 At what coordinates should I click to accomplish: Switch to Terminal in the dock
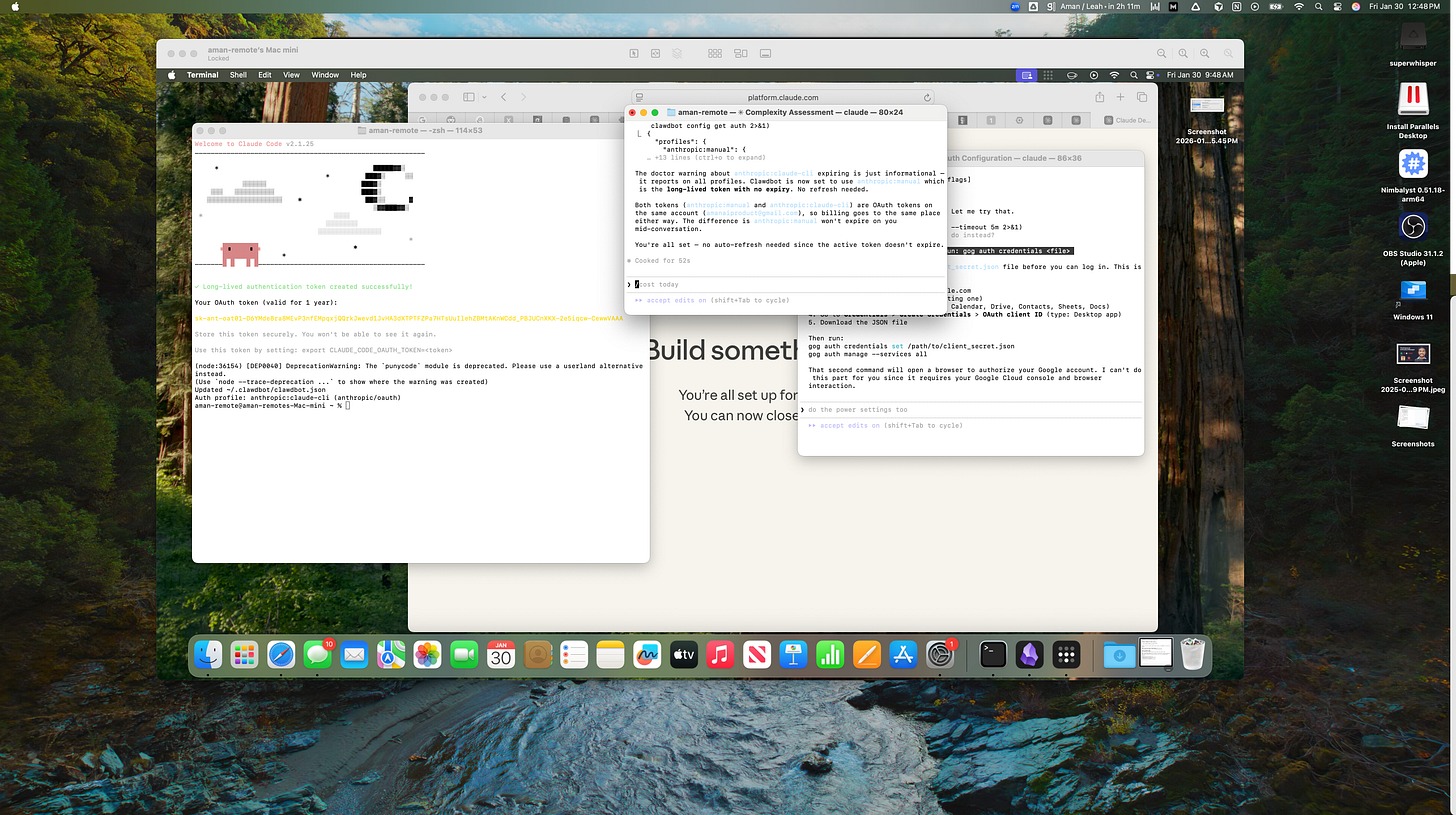pos(993,655)
